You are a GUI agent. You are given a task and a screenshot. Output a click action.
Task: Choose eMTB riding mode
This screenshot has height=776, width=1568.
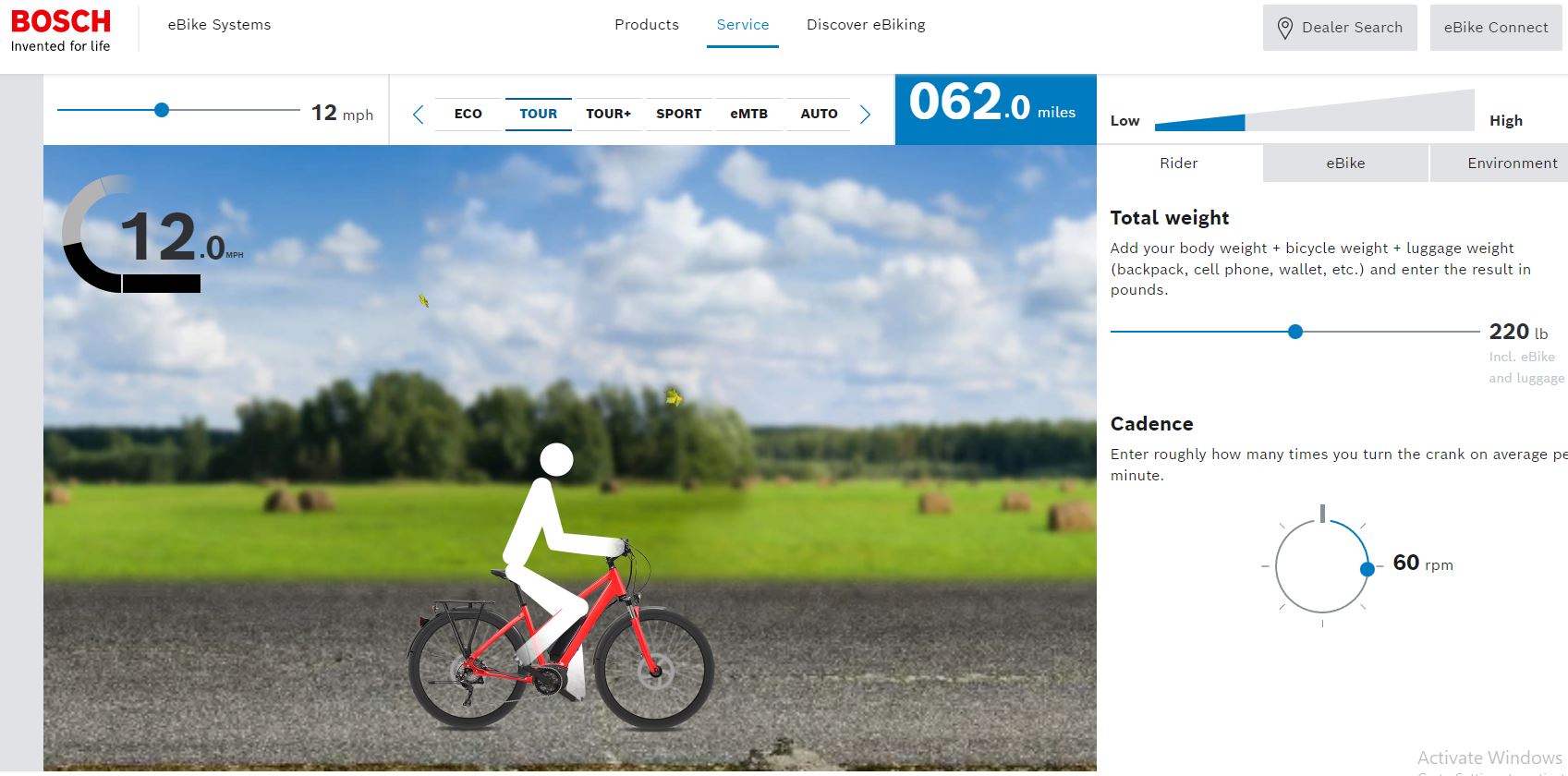(749, 114)
